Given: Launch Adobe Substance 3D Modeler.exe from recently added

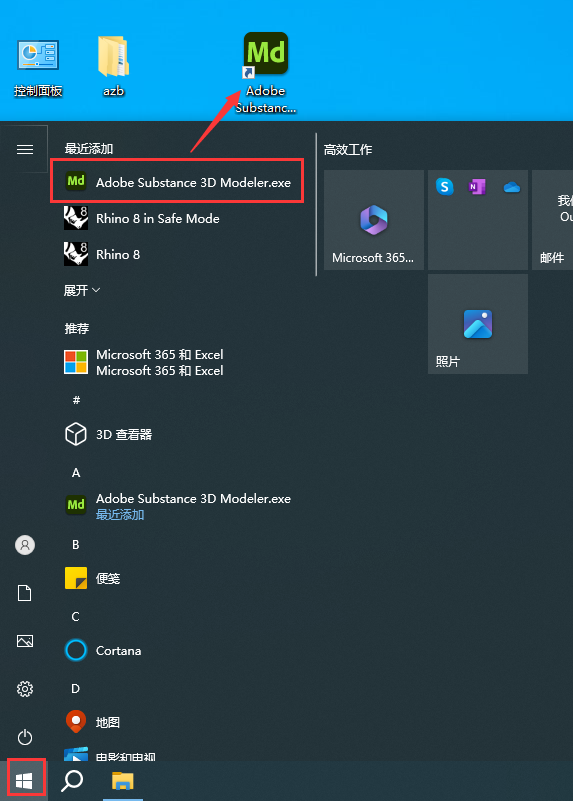Looking at the screenshot, I should [177, 181].
